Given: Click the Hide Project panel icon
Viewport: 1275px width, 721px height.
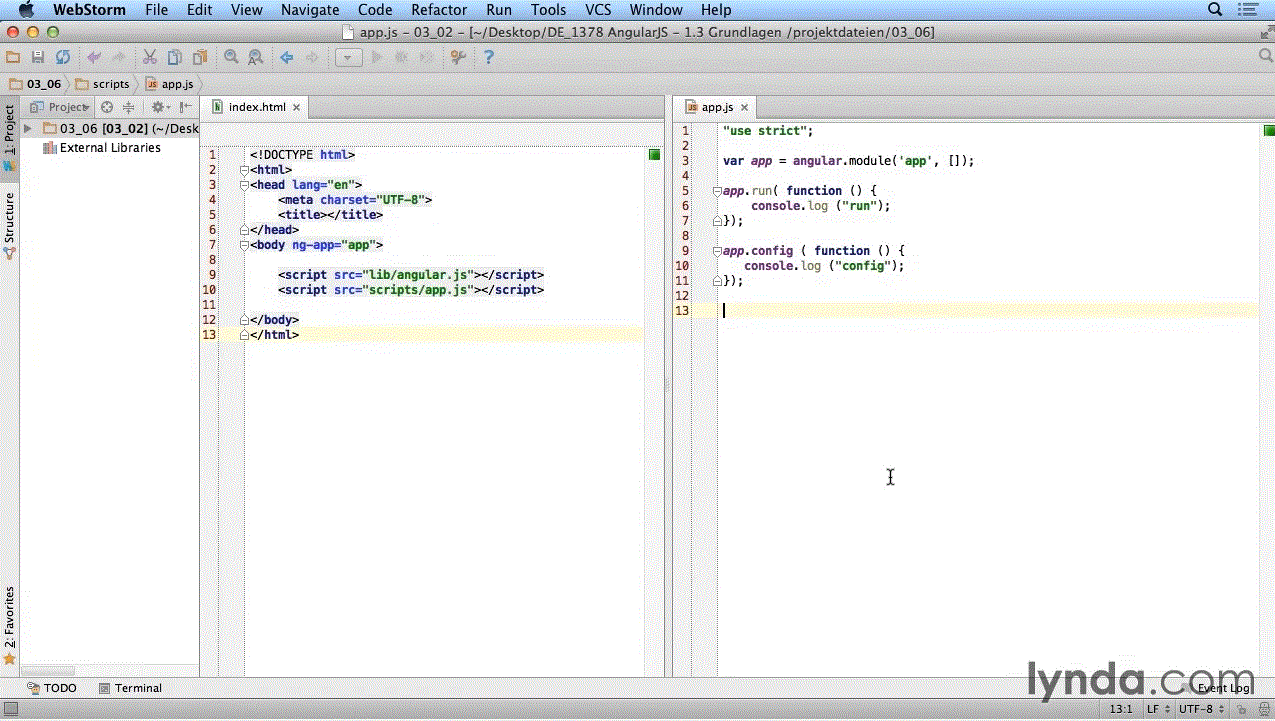Looking at the screenshot, I should tap(186, 107).
